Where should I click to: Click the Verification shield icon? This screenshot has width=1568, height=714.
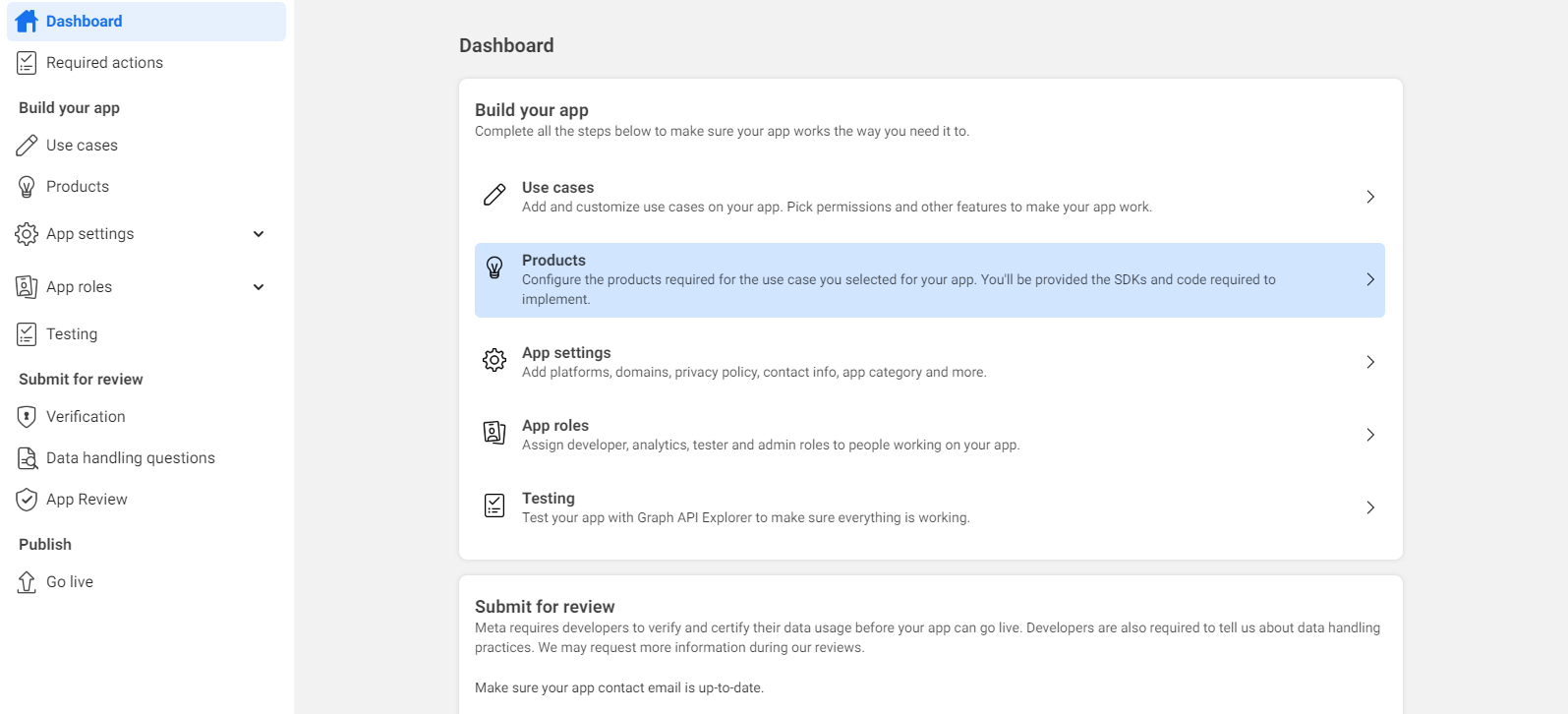click(x=27, y=417)
